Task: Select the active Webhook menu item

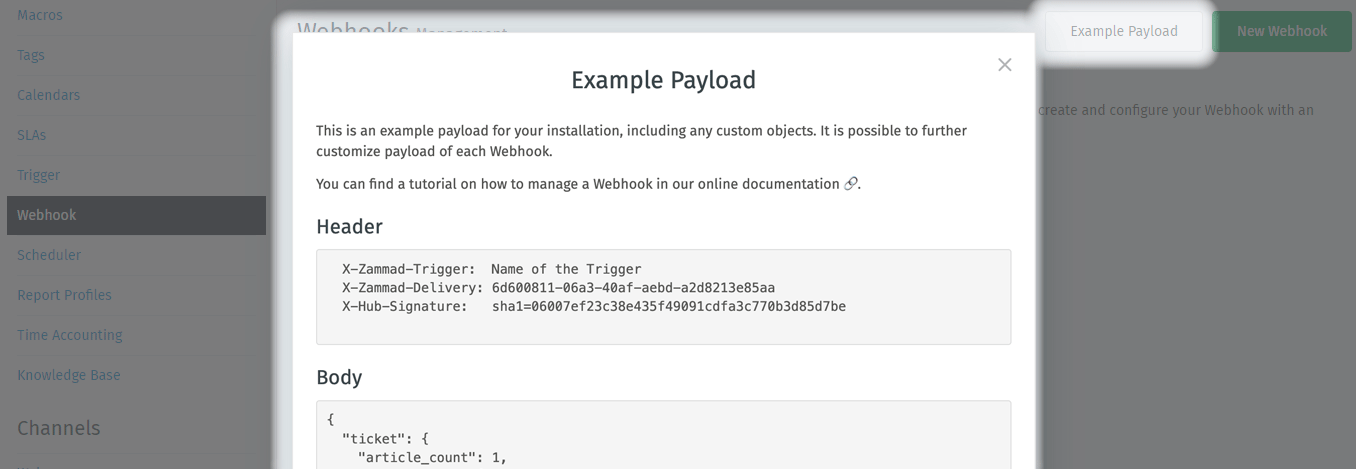Action: [x=136, y=215]
